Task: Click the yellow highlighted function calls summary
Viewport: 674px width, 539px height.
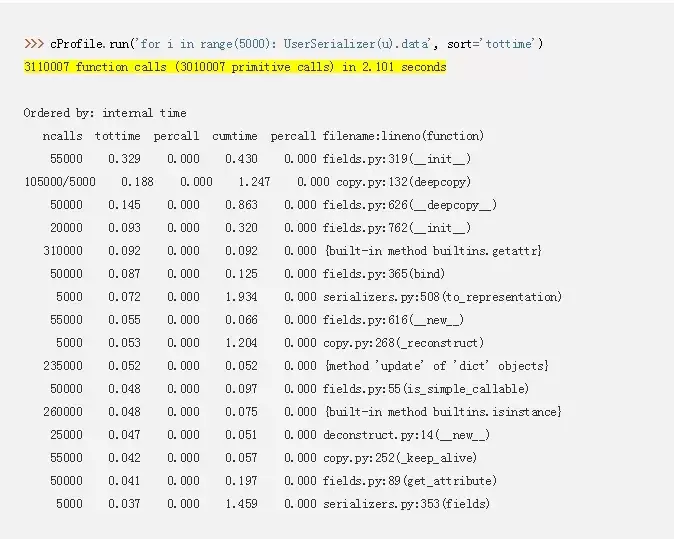Action: point(235,67)
